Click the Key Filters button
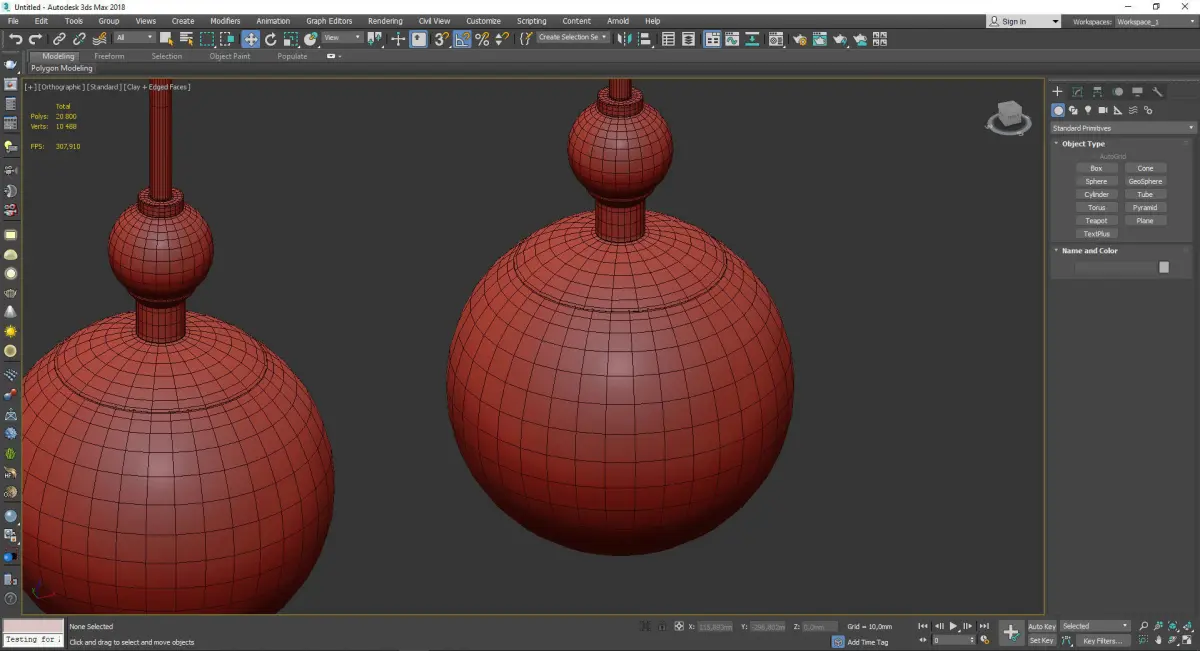Viewport: 1200px width, 651px height. click(1101, 640)
